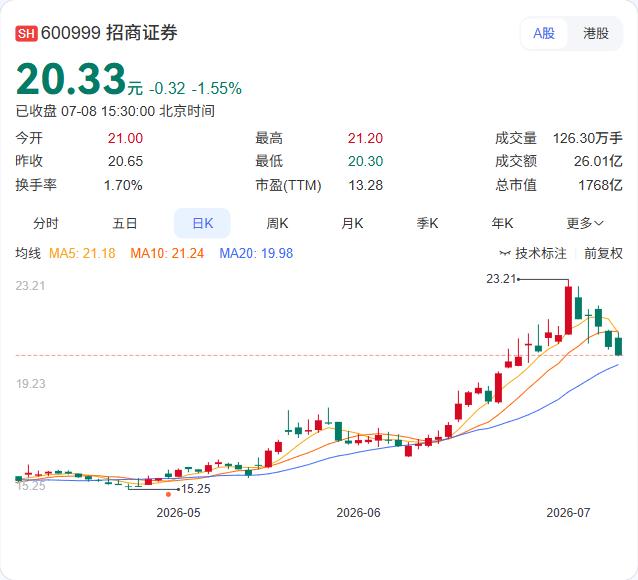Select the 周K chart tab
The width and height of the screenshot is (638, 580).
[x=277, y=223]
